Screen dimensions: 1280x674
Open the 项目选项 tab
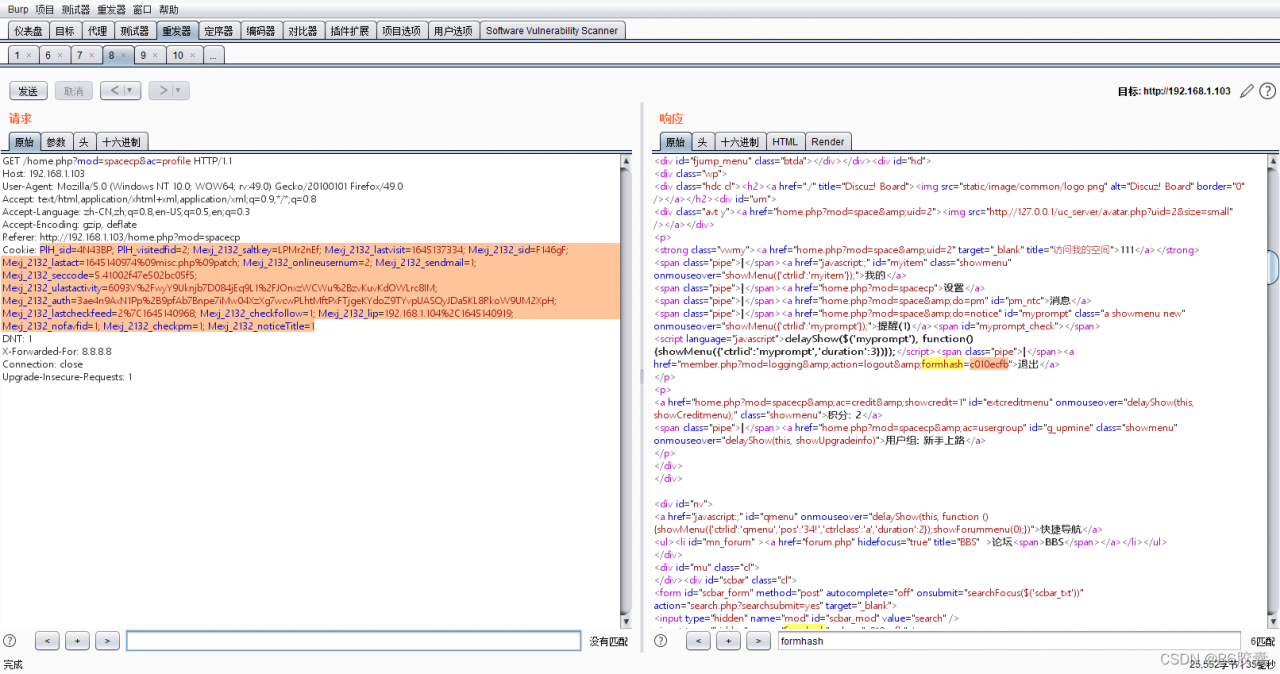pos(402,31)
